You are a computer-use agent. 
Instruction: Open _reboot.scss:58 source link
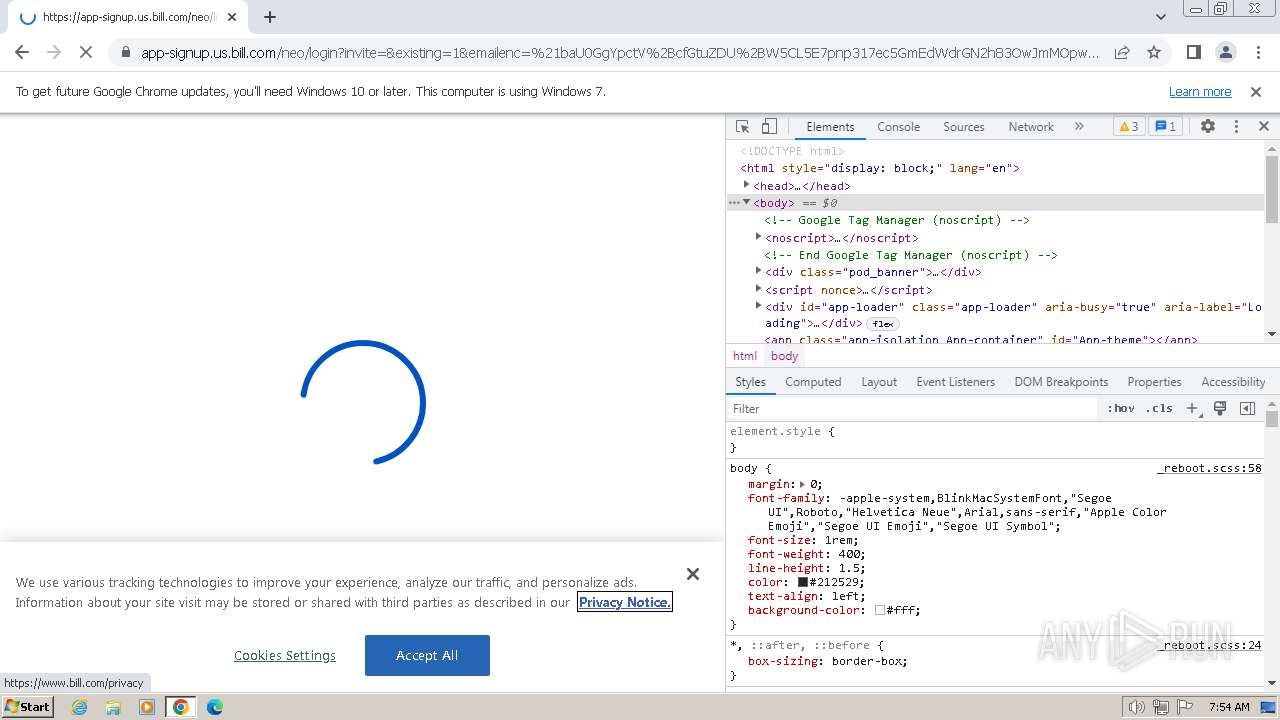click(1209, 468)
